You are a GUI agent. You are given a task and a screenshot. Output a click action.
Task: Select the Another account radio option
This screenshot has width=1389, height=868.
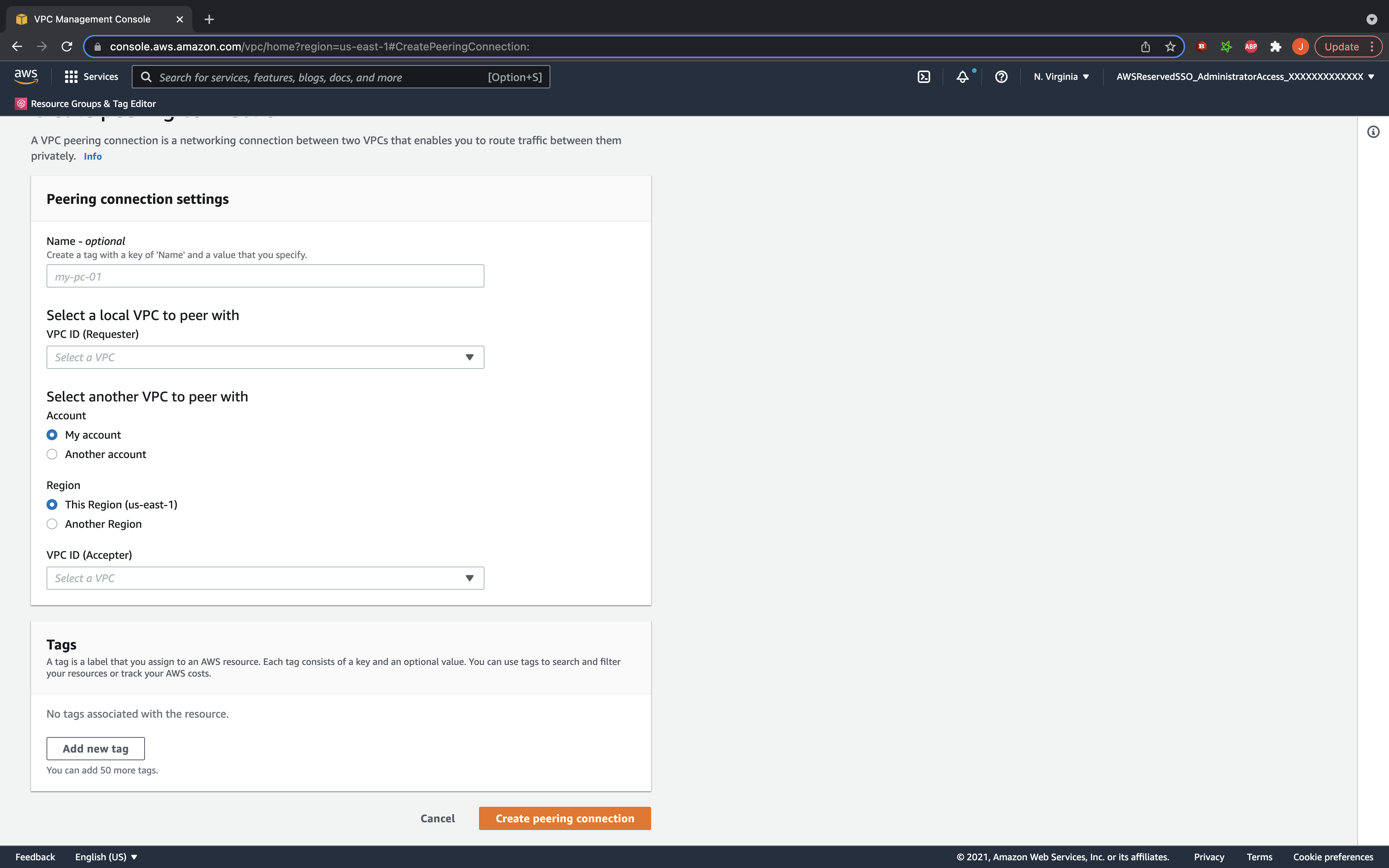coord(52,454)
